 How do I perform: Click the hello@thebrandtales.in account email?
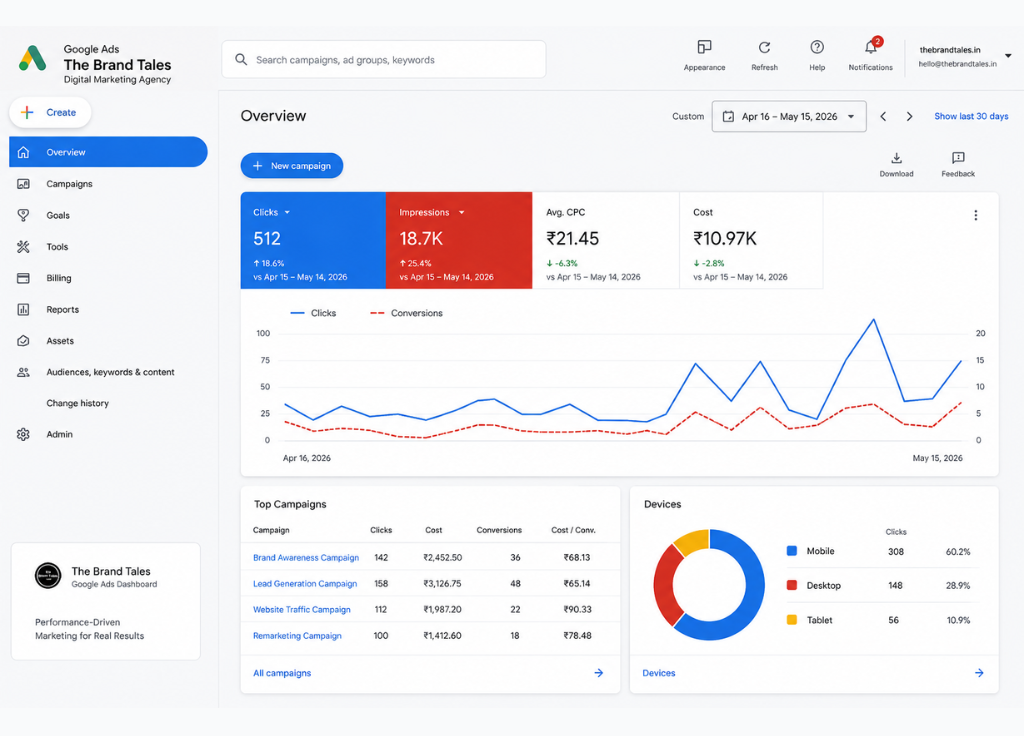957,64
